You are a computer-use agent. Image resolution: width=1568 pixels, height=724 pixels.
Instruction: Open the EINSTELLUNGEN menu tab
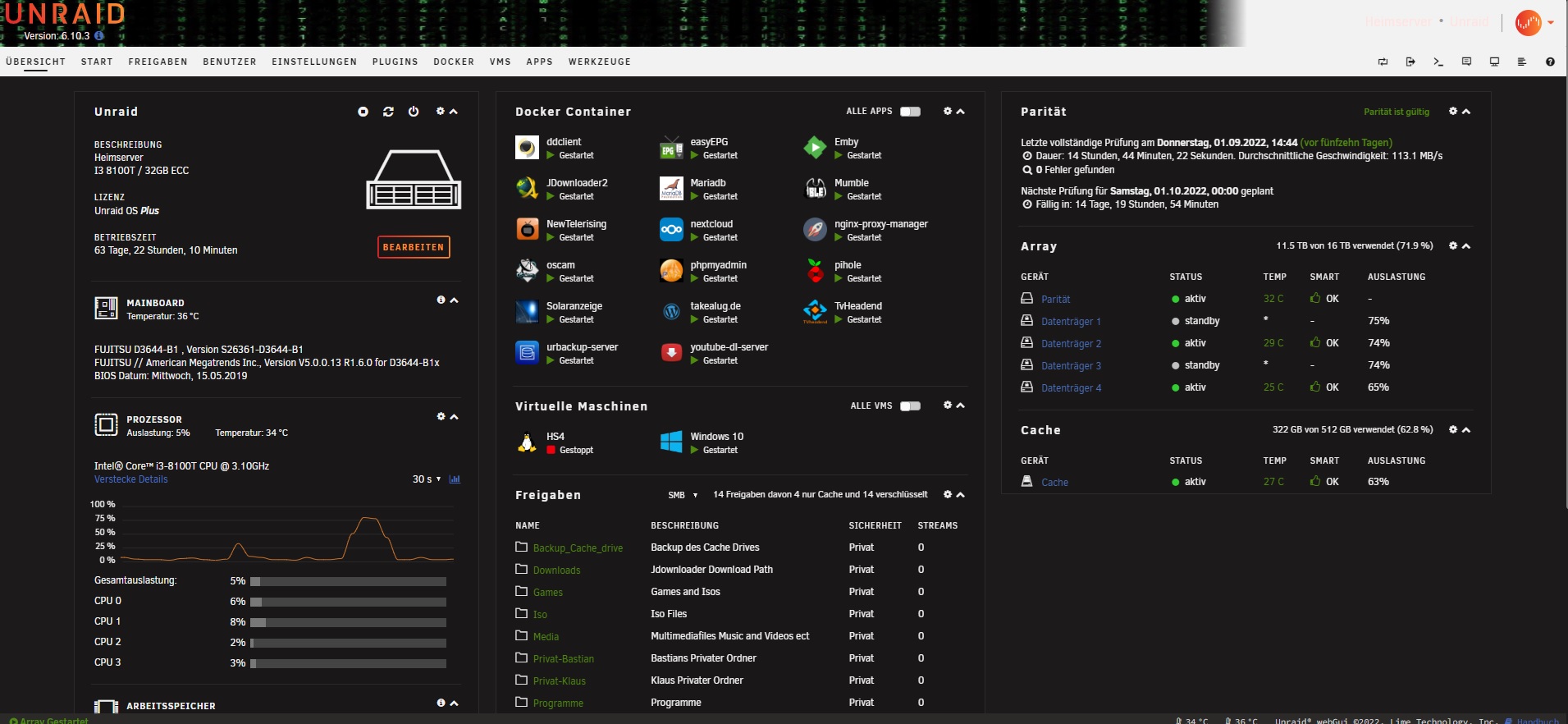(x=314, y=62)
